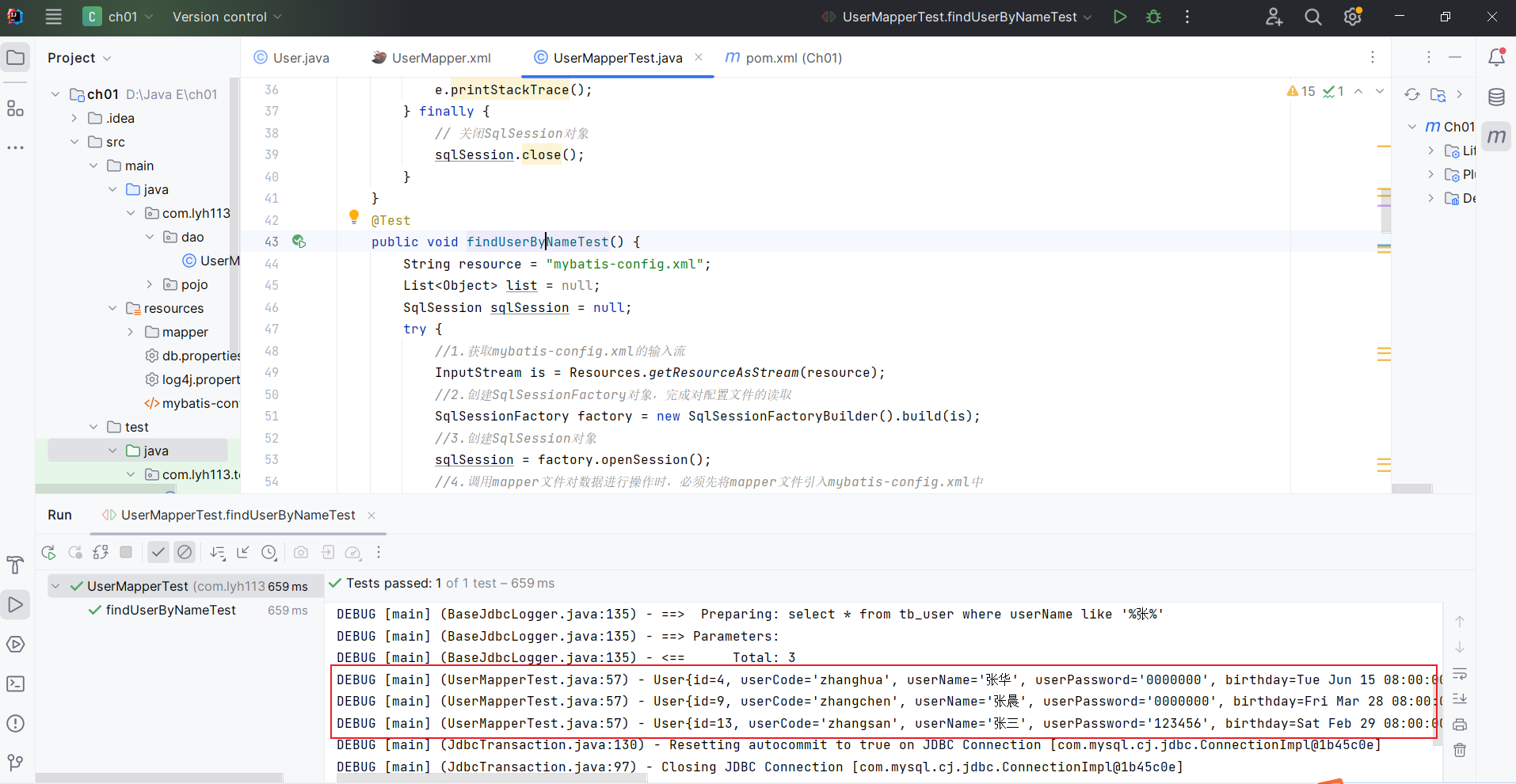This screenshot has width=1516, height=784.
Task: Open the Git version control tool window
Action: pyautogui.click(x=15, y=763)
